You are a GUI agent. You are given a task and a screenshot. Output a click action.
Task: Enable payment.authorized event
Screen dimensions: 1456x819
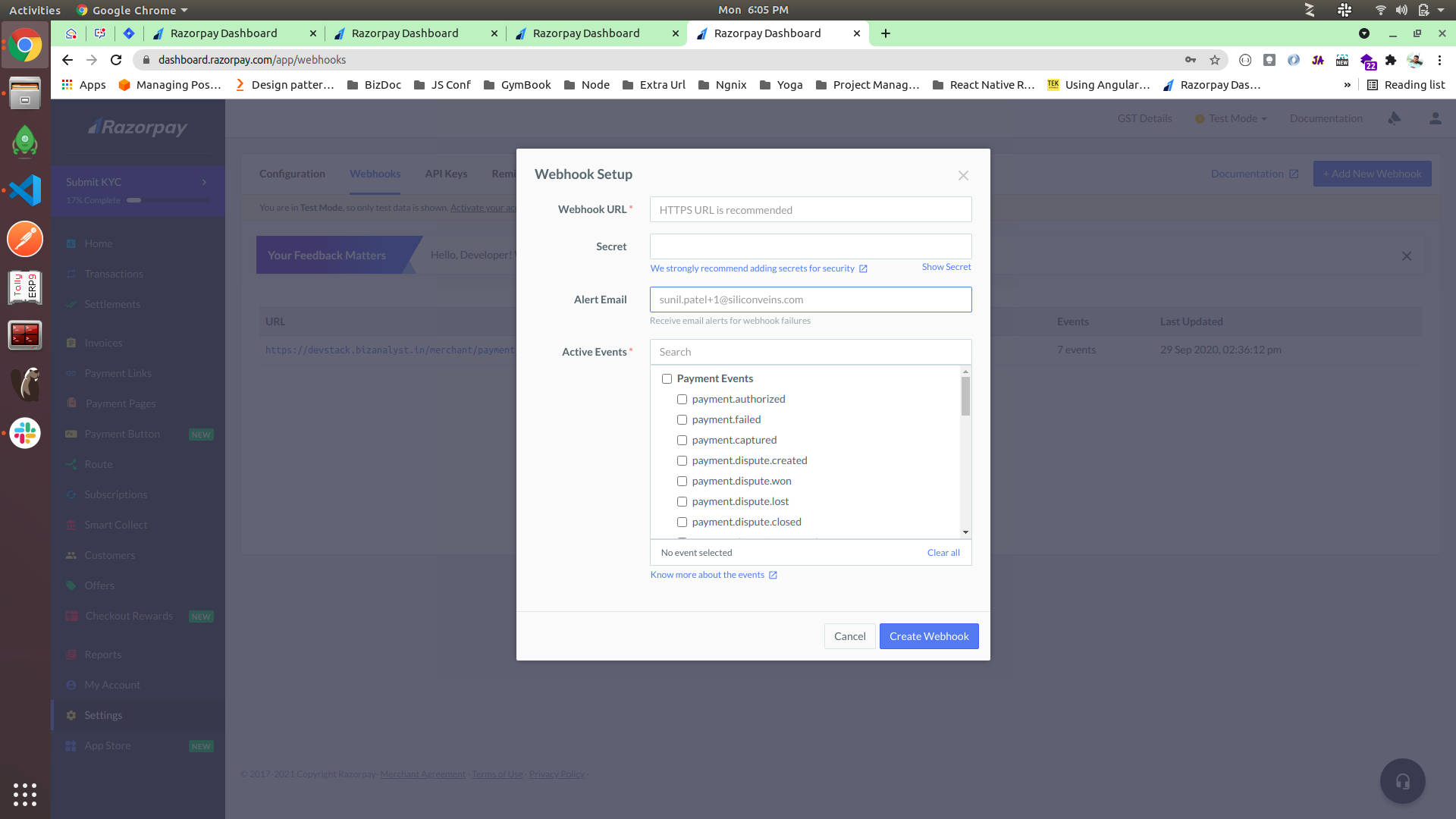click(682, 400)
